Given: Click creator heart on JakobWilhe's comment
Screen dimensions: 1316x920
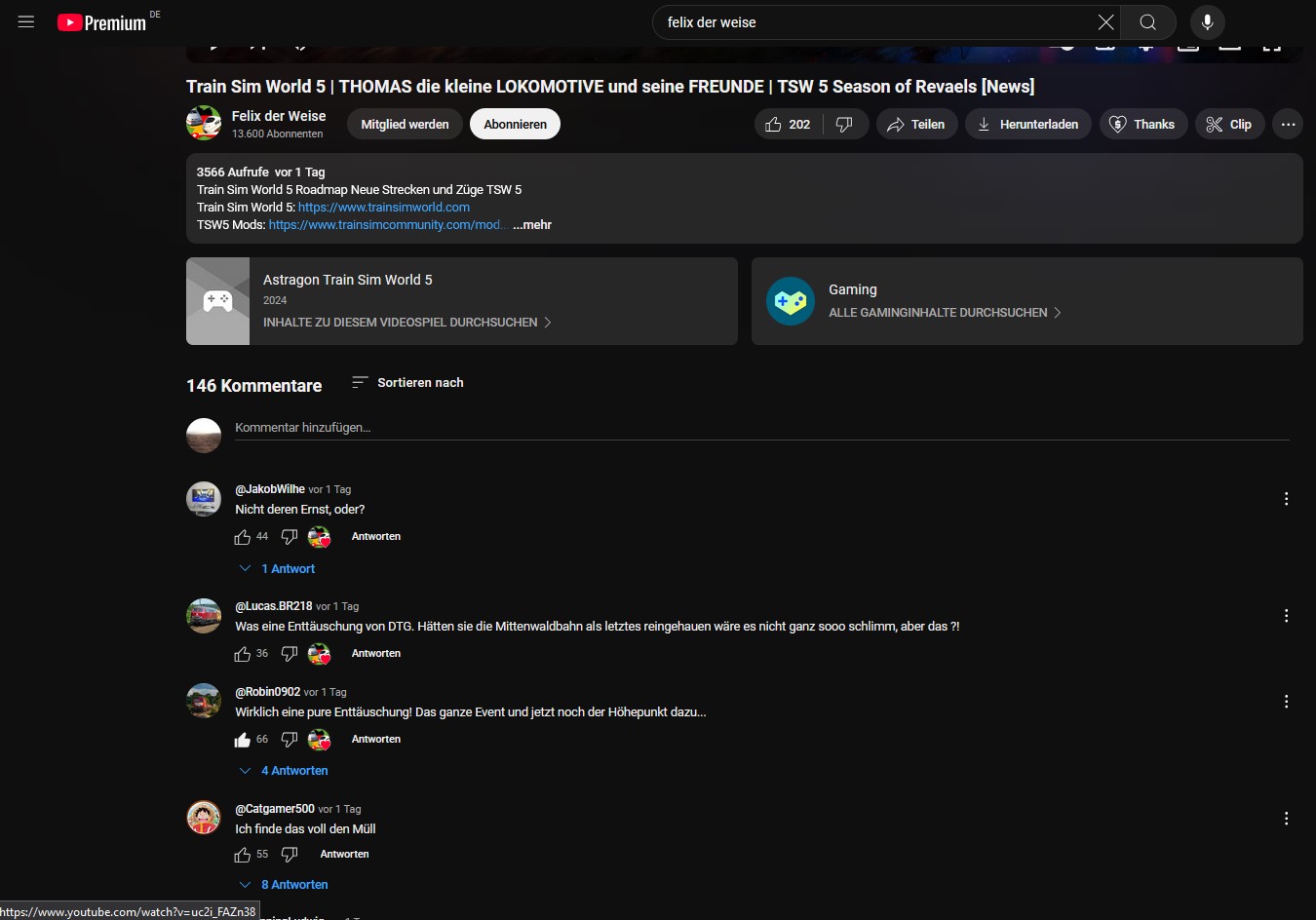Looking at the screenshot, I should coord(319,537).
